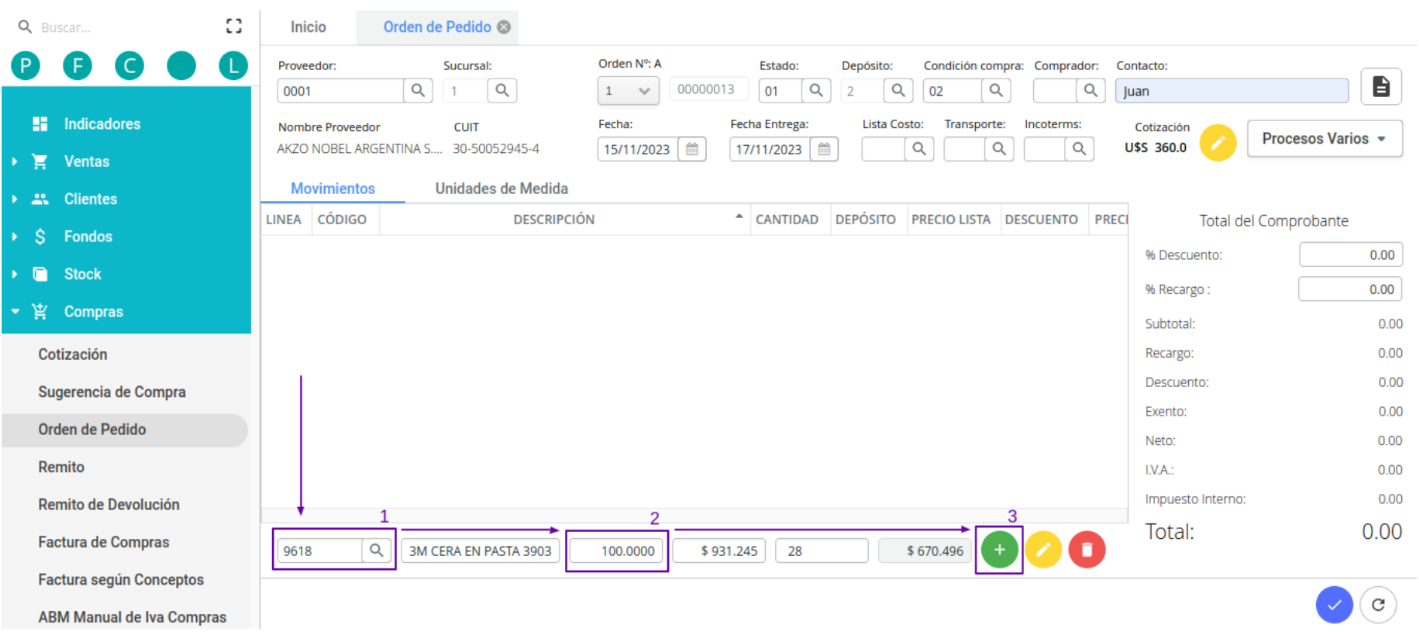Image resolution: width=1419 pixels, height=635 pixels.
Task: Open Sugerencia de Compra
Action: (x=112, y=392)
